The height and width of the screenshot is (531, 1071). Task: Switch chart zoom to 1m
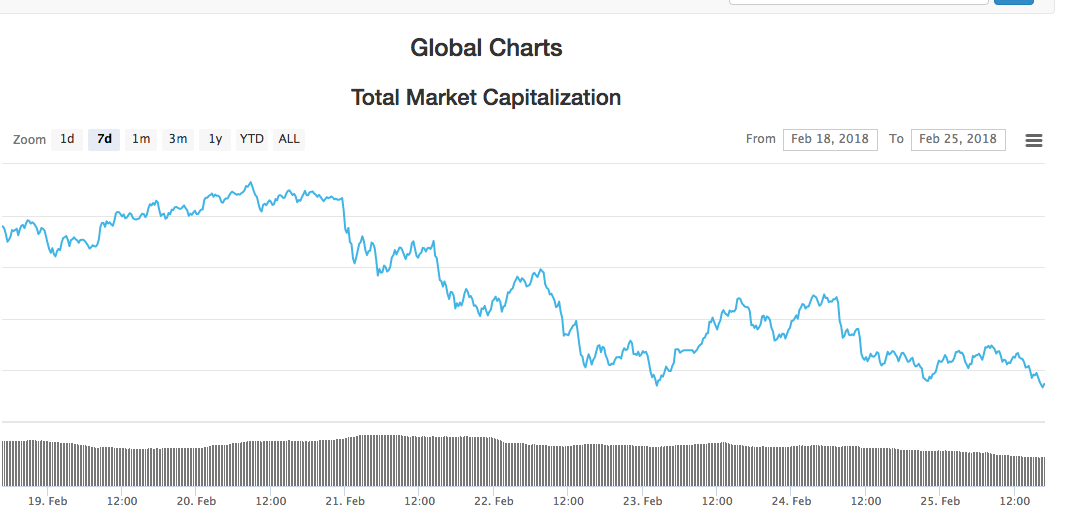[141, 139]
